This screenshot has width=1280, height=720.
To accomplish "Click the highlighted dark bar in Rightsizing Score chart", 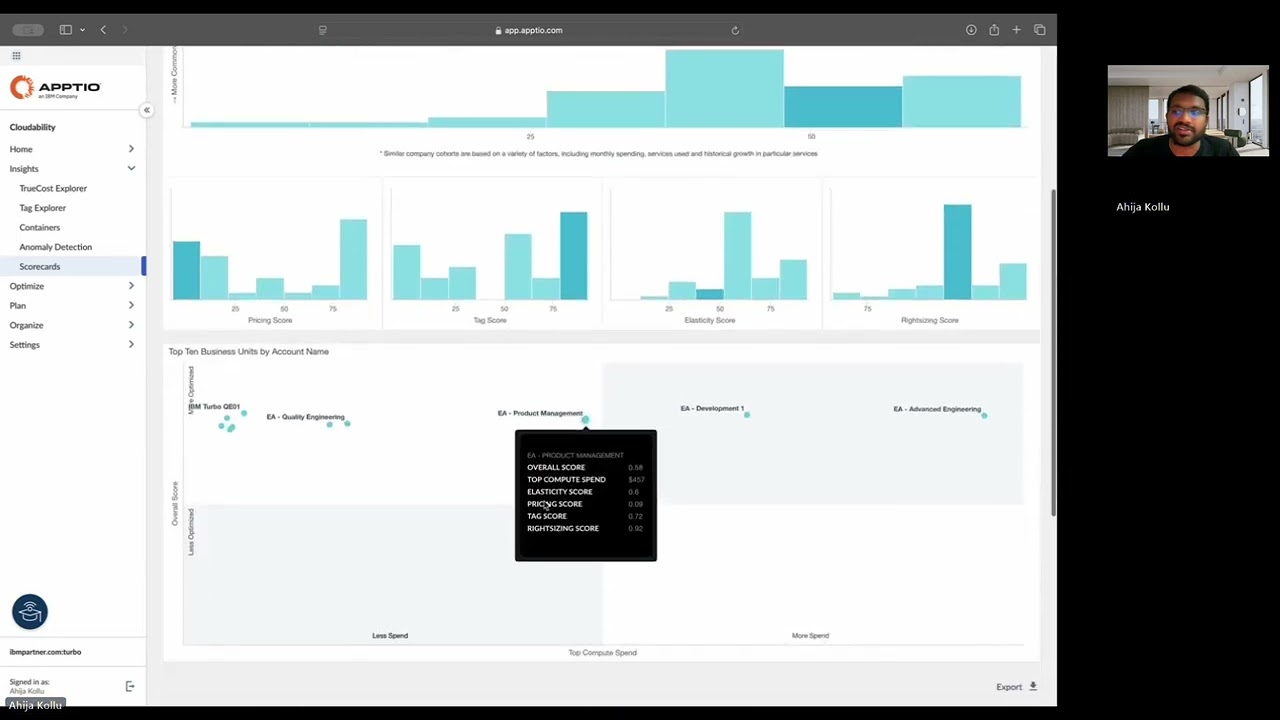I will coord(957,252).
